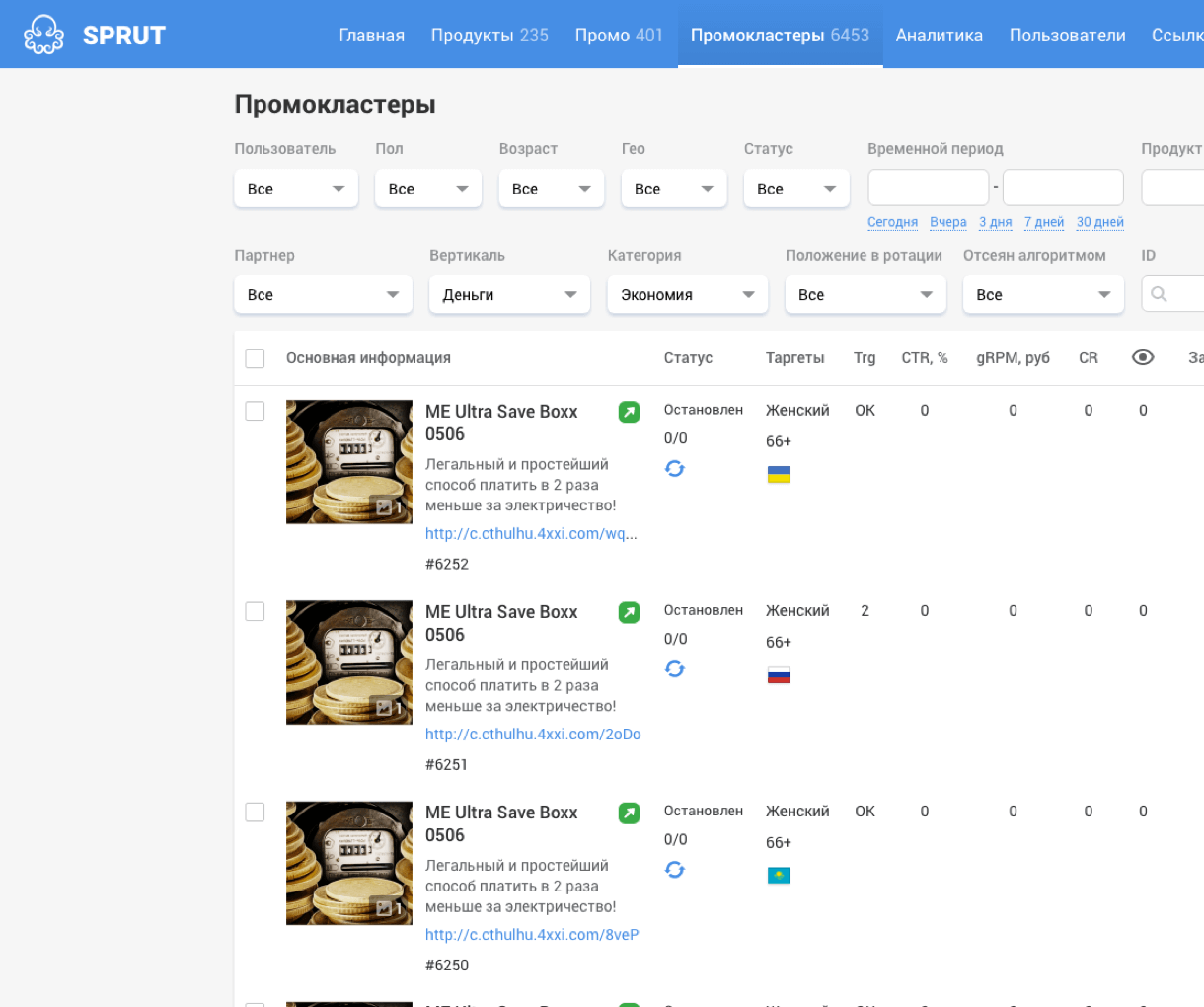Click thumbnail image of cluster #6250
Image resolution: width=1204 pixels, height=1007 pixels.
point(349,863)
